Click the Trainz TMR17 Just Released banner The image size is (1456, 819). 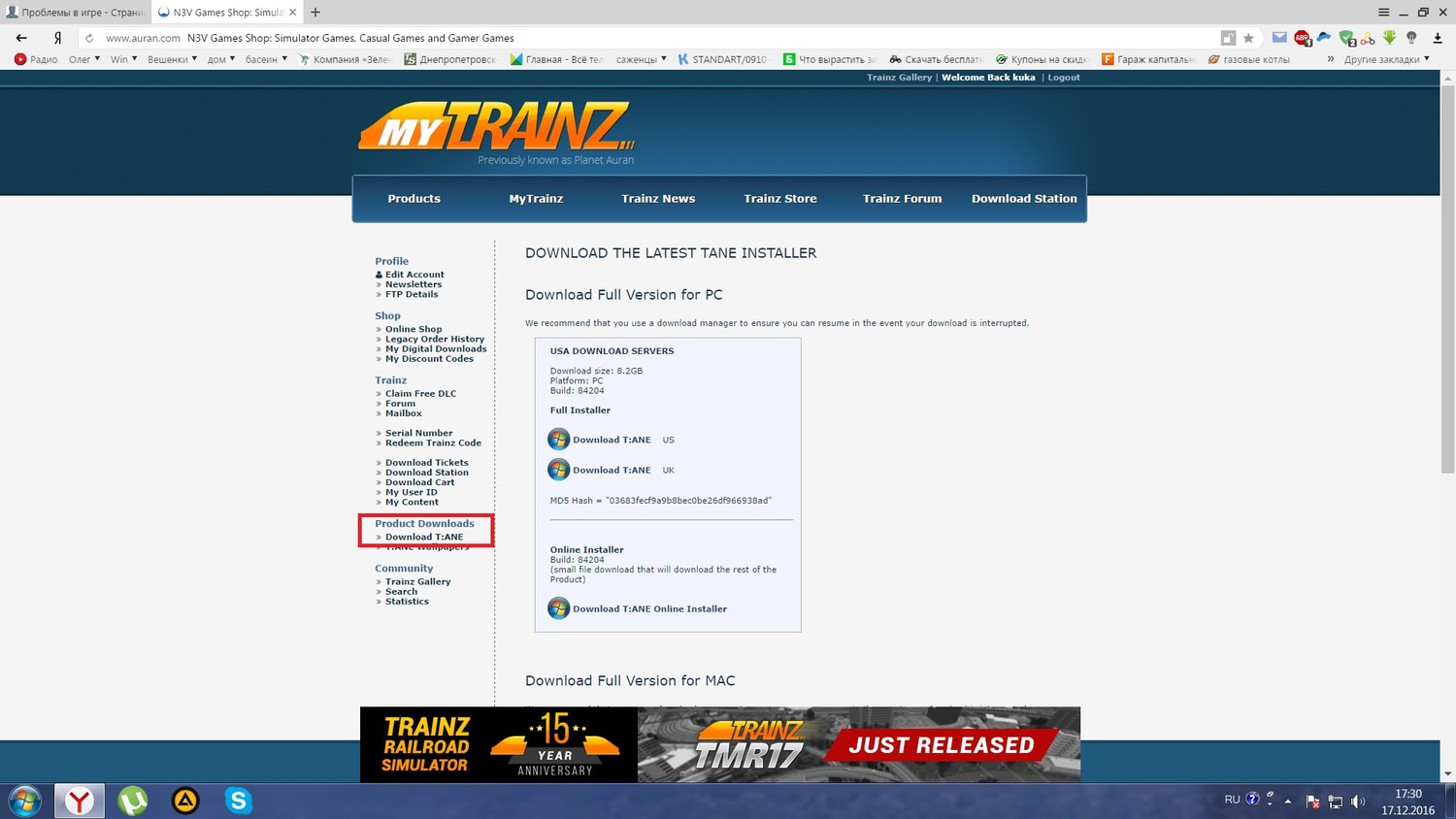(859, 744)
